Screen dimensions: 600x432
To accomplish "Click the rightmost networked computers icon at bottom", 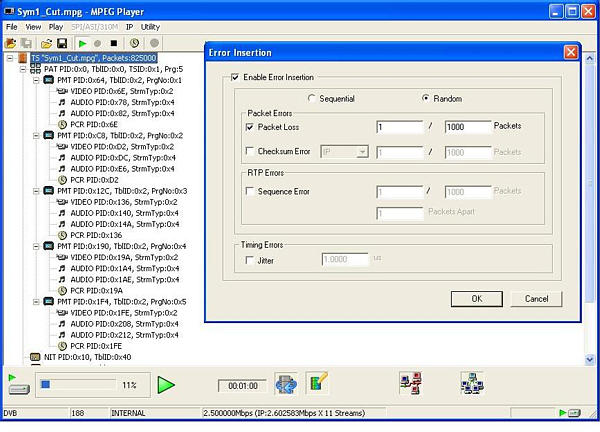I will tap(471, 383).
